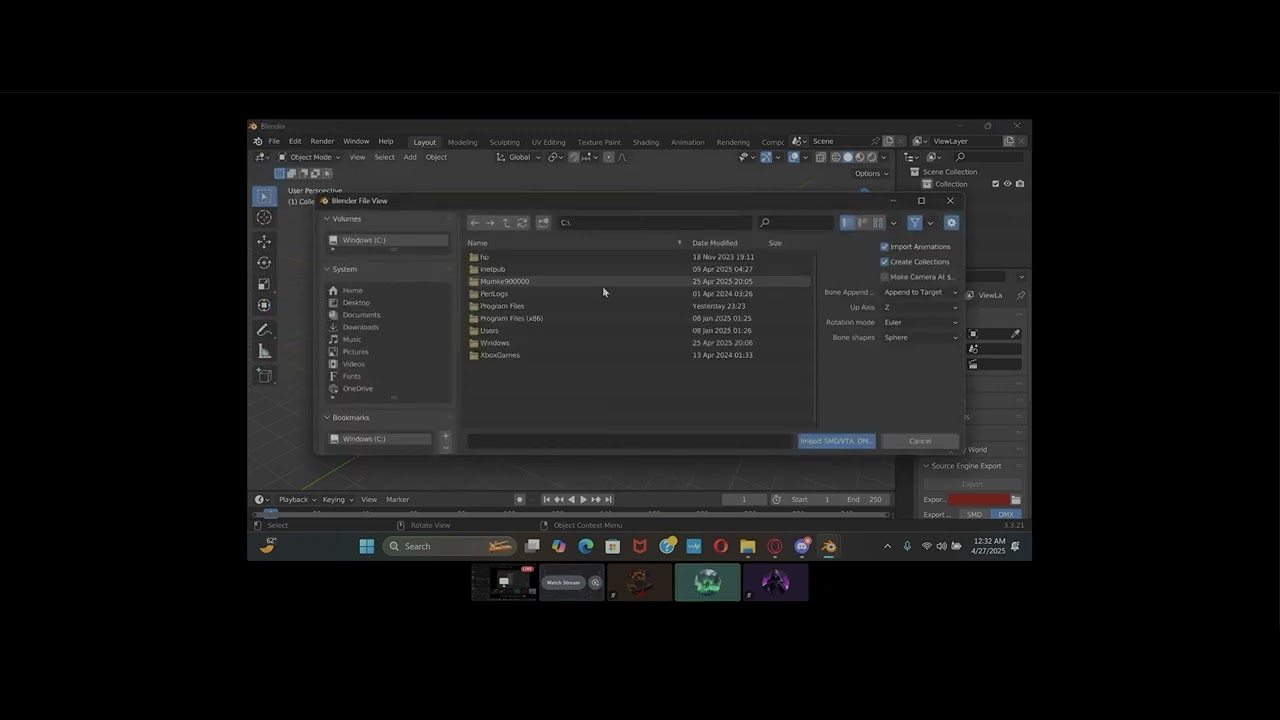Screen dimensions: 1280x720
Task: Click folder icon beside Export path field
Action: tap(1016, 500)
